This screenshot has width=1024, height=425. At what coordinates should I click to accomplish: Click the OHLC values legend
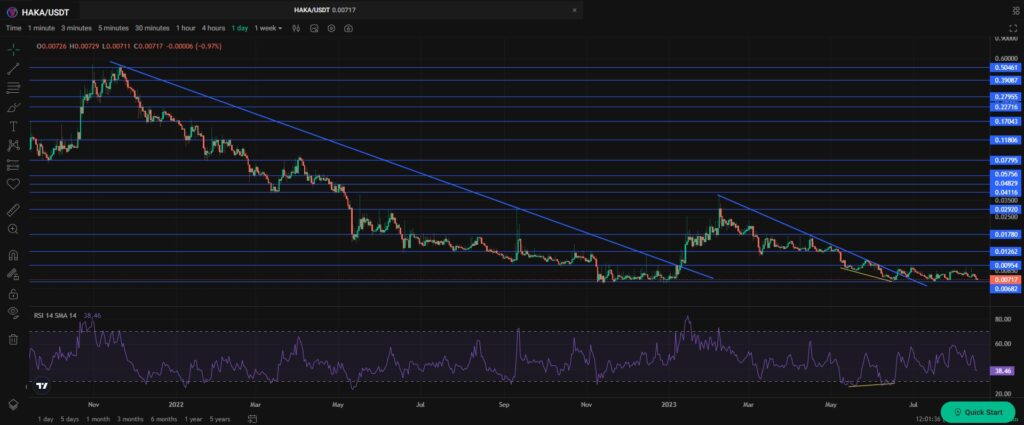click(129, 47)
